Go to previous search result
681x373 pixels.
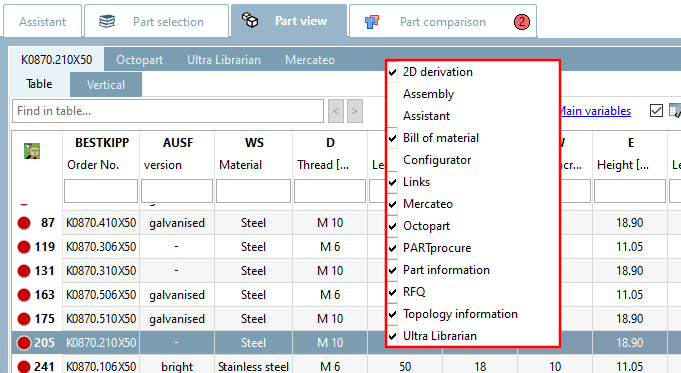[x=336, y=111]
